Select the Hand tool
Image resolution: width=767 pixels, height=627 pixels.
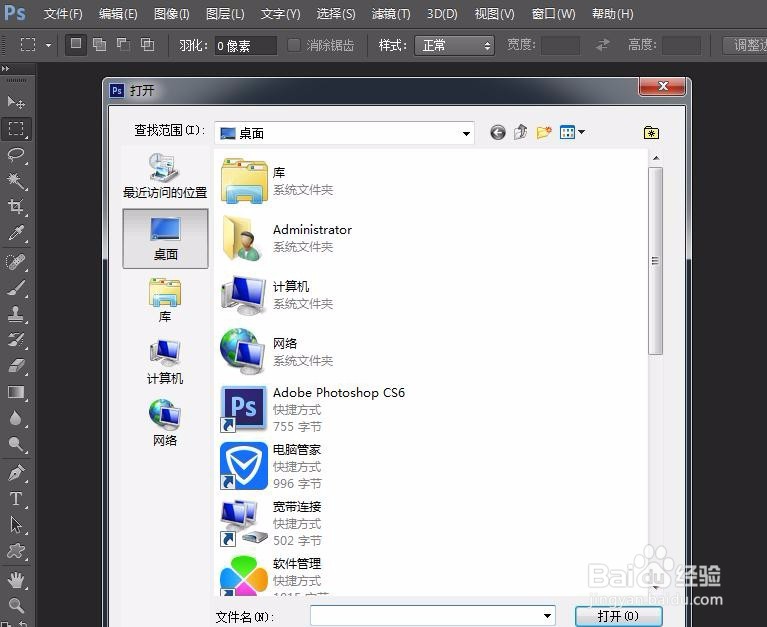16,580
